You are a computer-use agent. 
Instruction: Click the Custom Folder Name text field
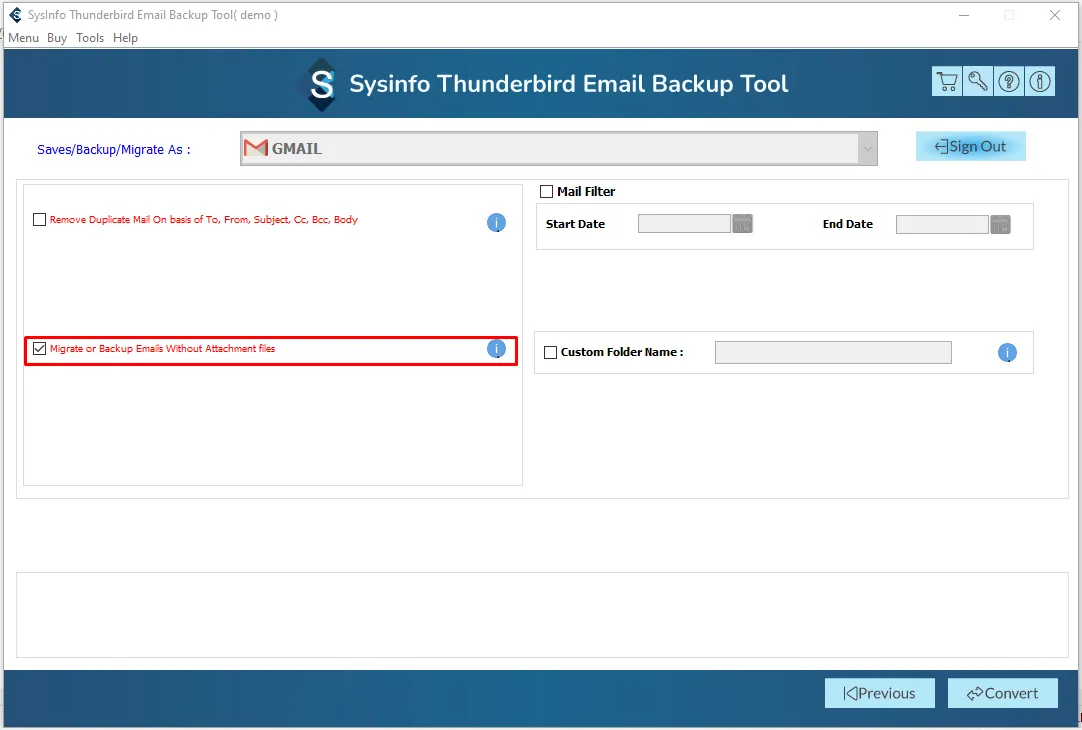coord(833,353)
